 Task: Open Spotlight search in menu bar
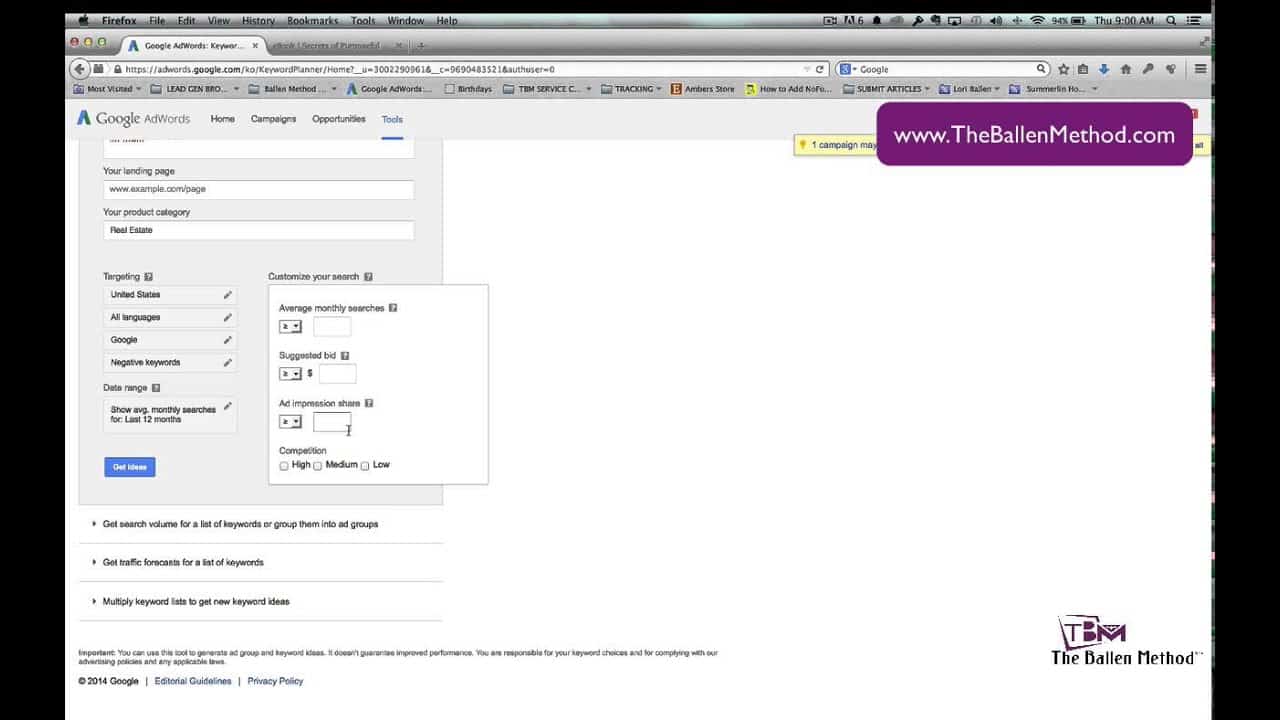tap(1171, 20)
